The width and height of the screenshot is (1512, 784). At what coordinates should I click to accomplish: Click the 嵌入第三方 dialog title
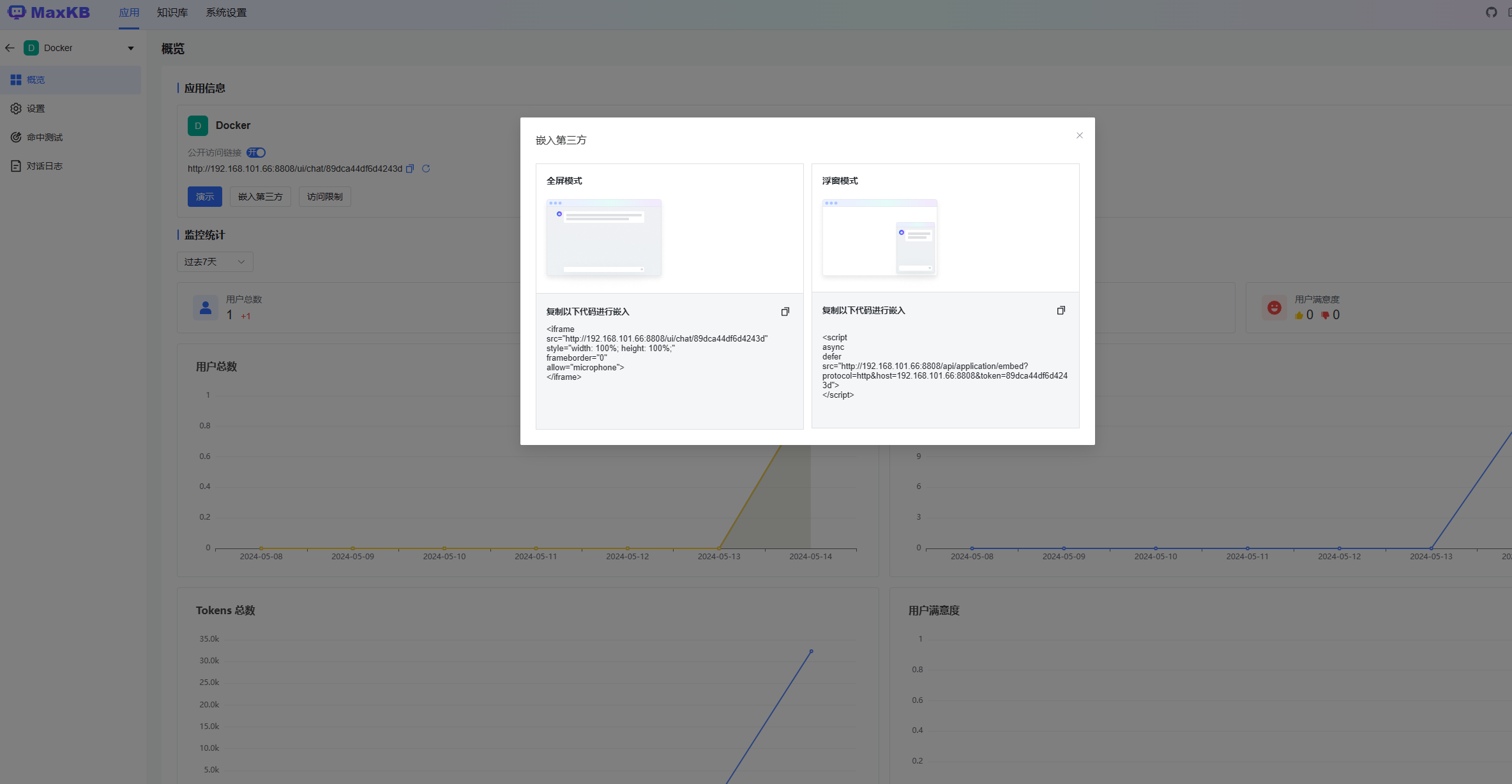pyautogui.click(x=561, y=140)
